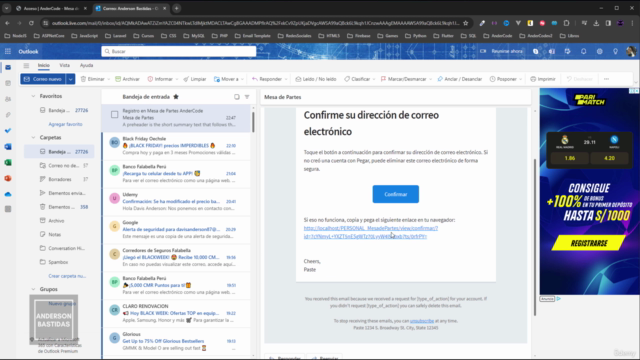Switch to the Inicio ribbon tab

click(44, 65)
